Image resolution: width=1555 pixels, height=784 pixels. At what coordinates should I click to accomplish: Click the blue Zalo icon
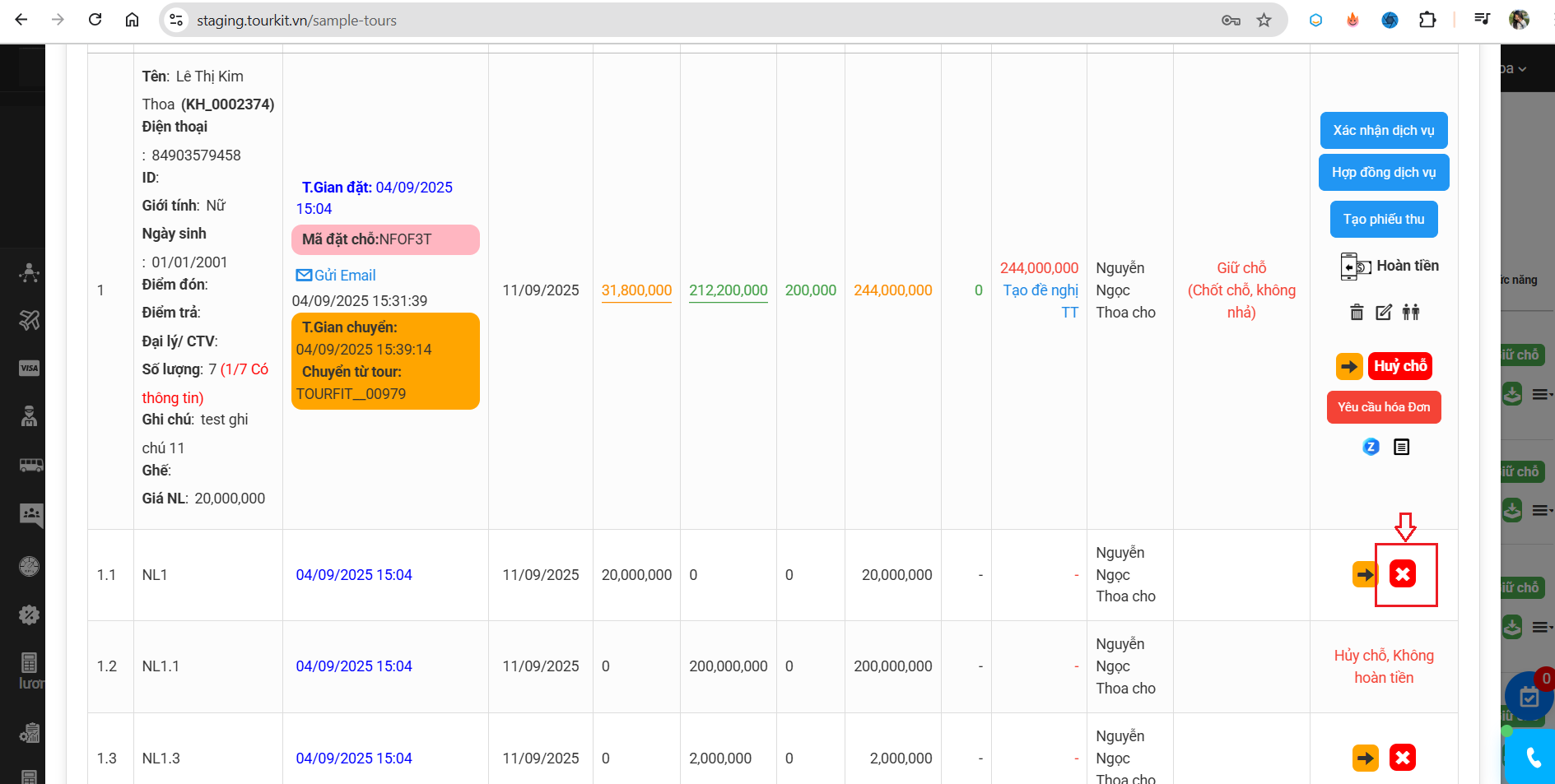point(1371,447)
